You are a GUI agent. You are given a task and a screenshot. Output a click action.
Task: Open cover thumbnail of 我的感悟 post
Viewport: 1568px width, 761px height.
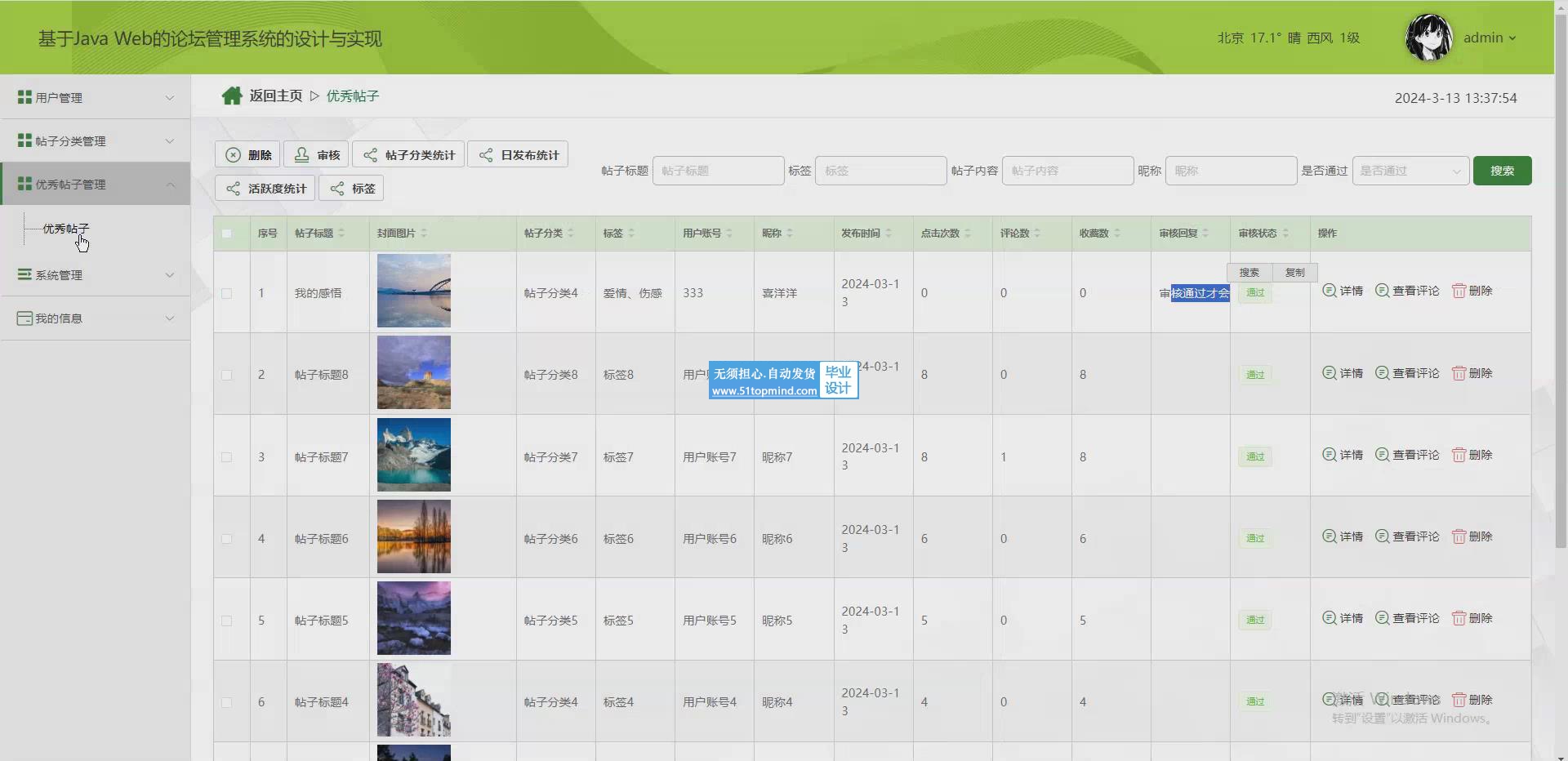[x=414, y=291]
